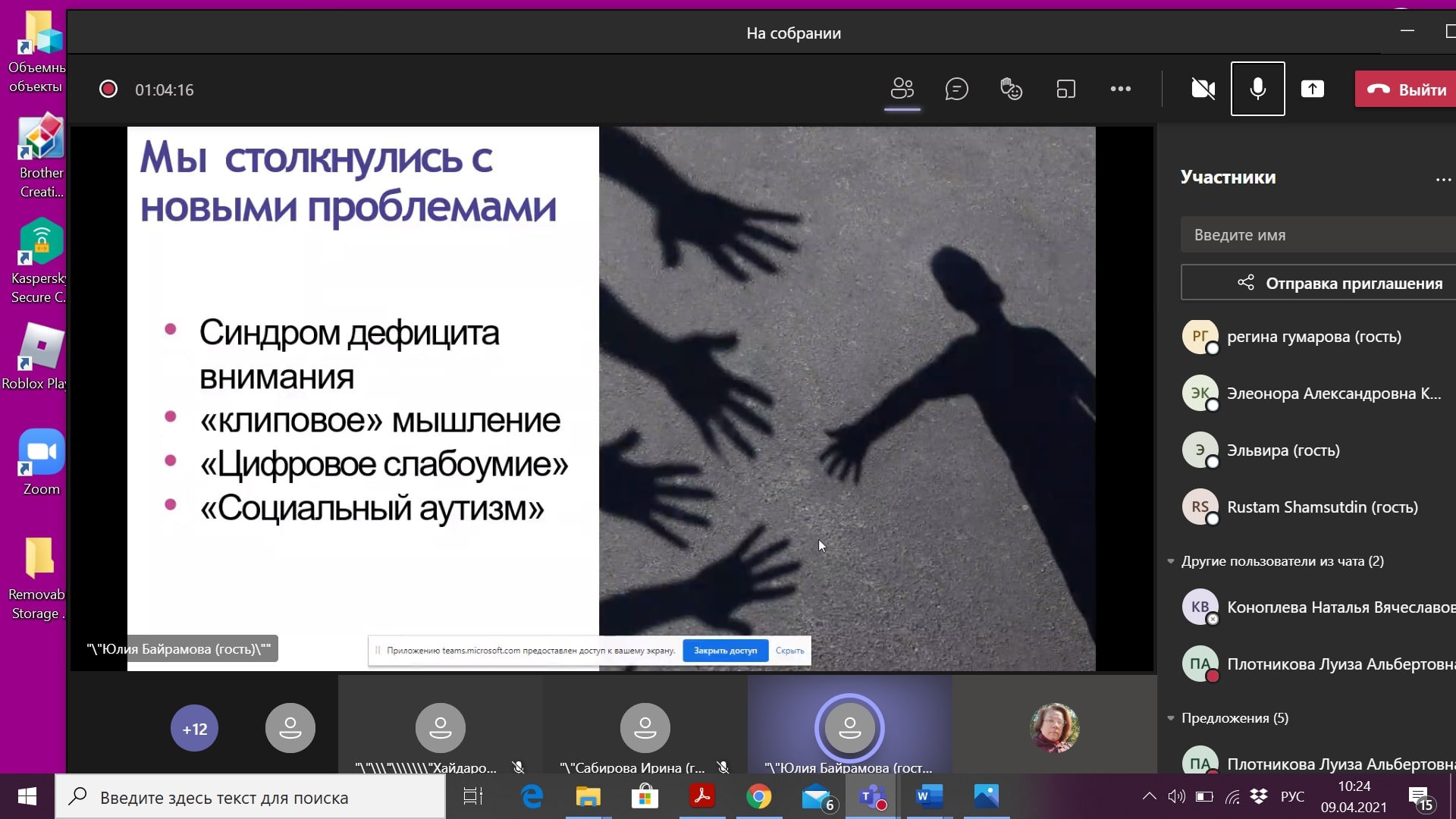Mute your microphone
The image size is (1456, 819).
1257,89
